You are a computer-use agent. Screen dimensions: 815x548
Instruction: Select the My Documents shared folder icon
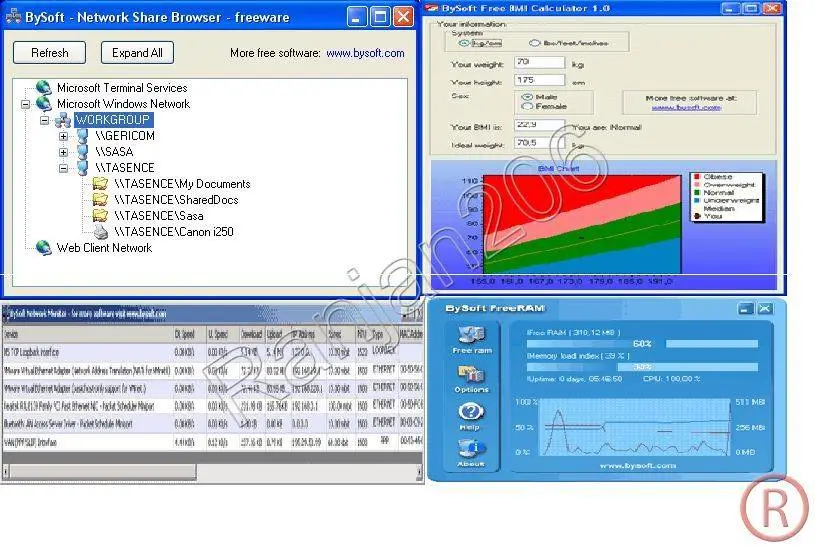(x=100, y=184)
